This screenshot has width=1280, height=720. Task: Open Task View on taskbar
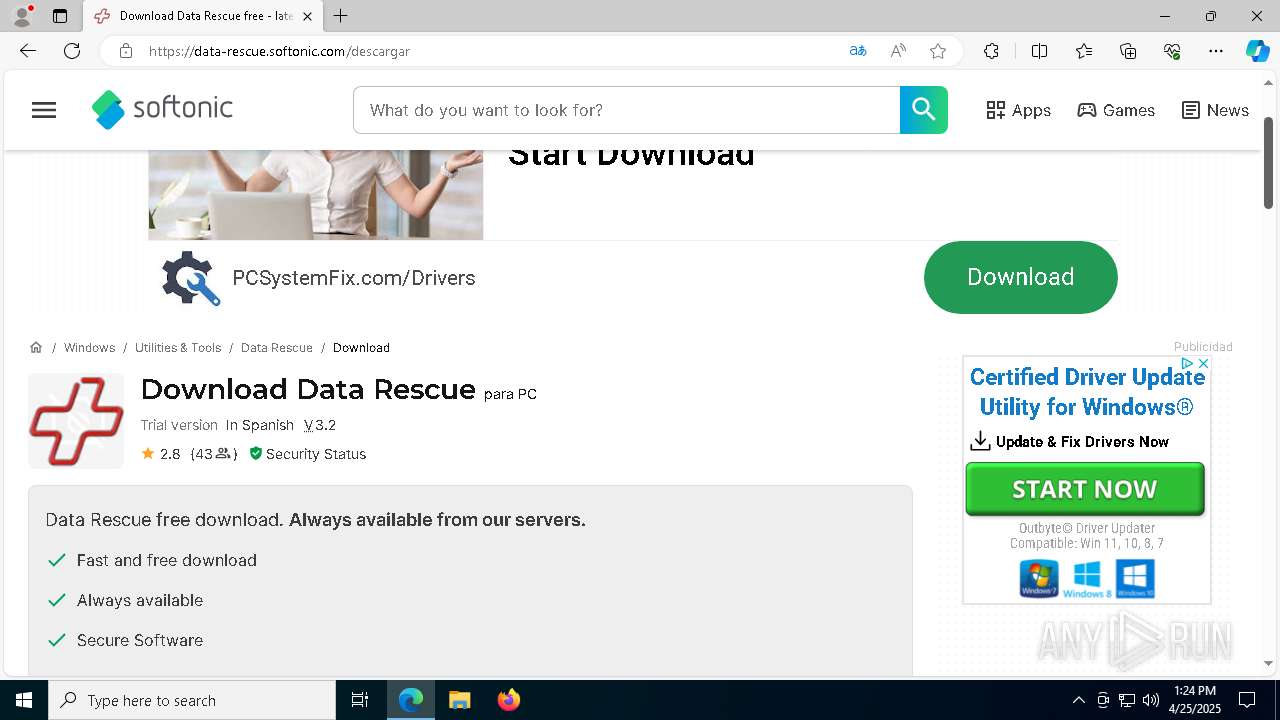tap(360, 700)
